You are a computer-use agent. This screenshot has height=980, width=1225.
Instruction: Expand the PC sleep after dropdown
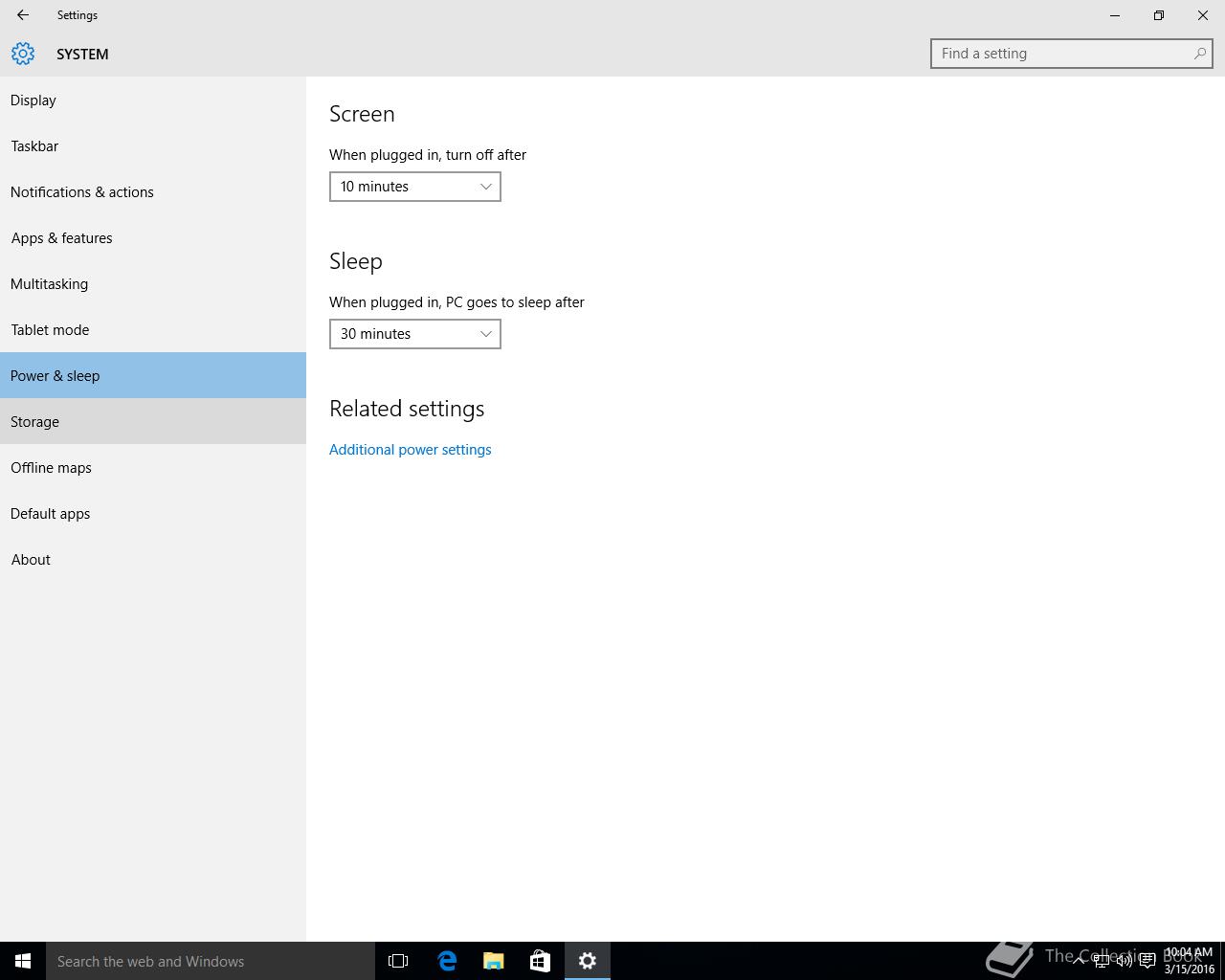(x=415, y=334)
